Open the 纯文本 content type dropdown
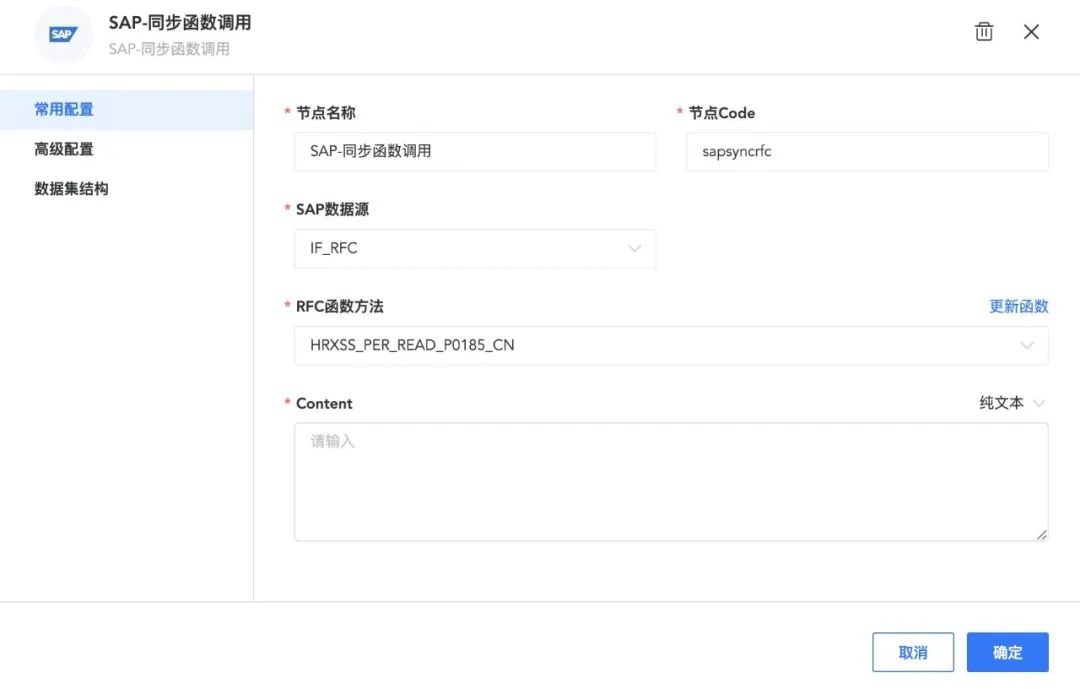Viewport: 1080px width, 689px height. (1012, 403)
